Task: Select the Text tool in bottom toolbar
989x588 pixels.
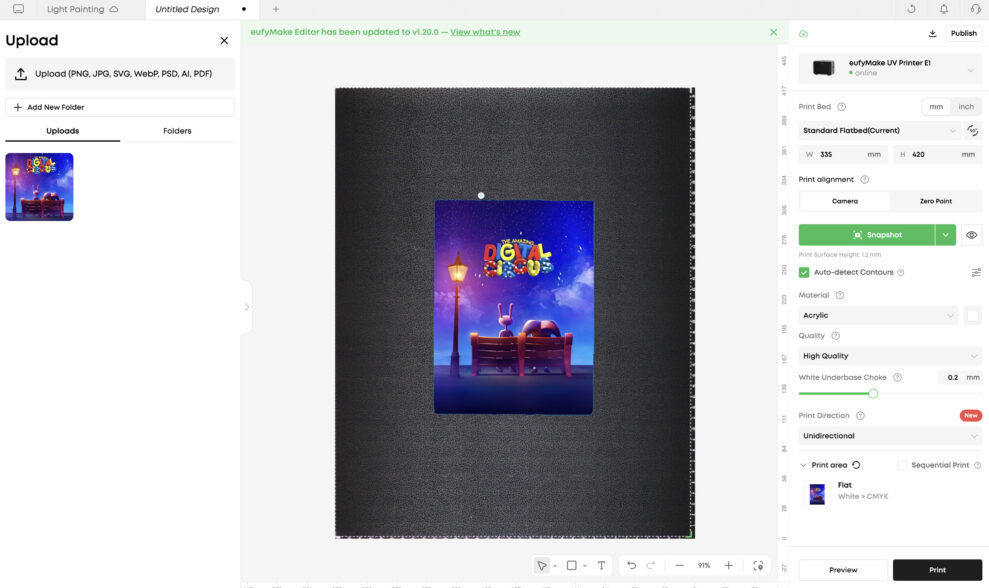Action: [601, 565]
